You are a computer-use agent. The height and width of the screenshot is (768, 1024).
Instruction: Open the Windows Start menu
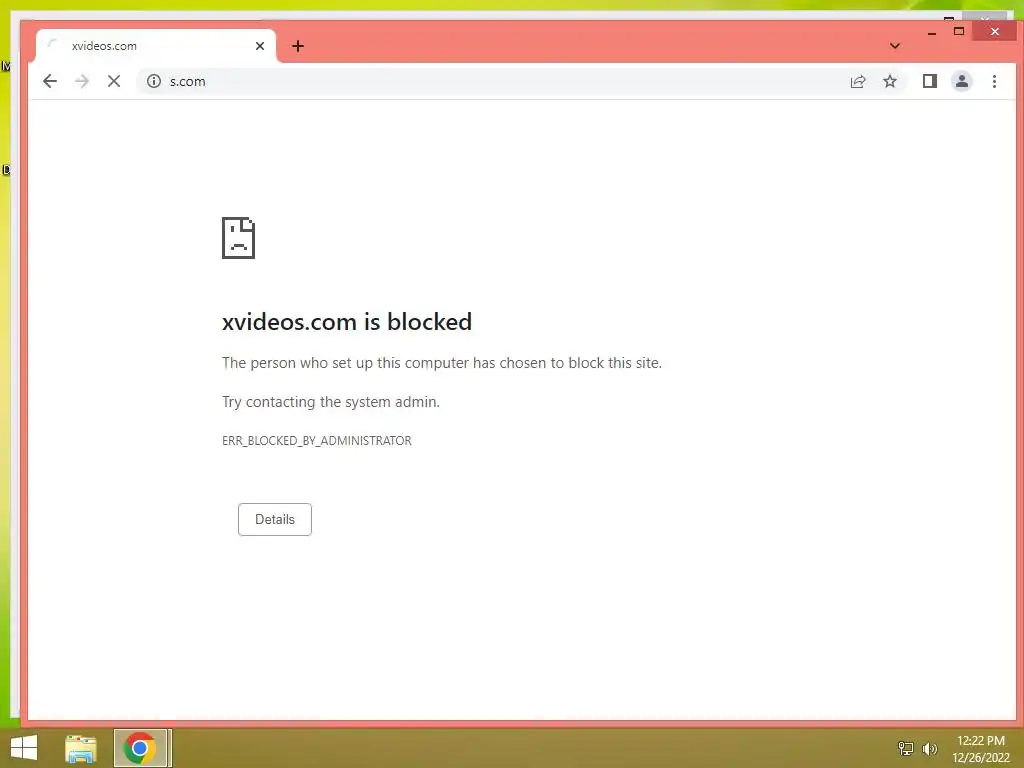pyautogui.click(x=24, y=748)
